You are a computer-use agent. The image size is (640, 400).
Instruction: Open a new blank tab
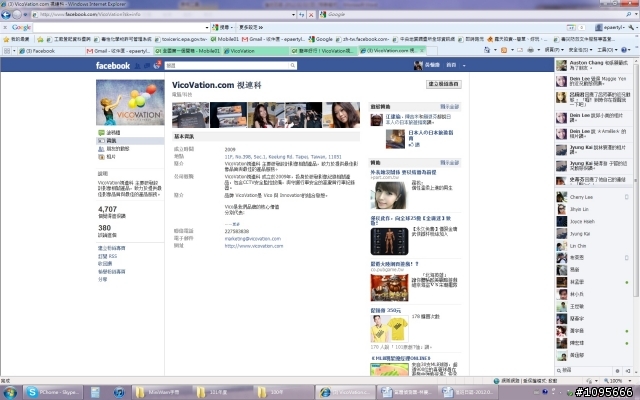tap(432, 51)
